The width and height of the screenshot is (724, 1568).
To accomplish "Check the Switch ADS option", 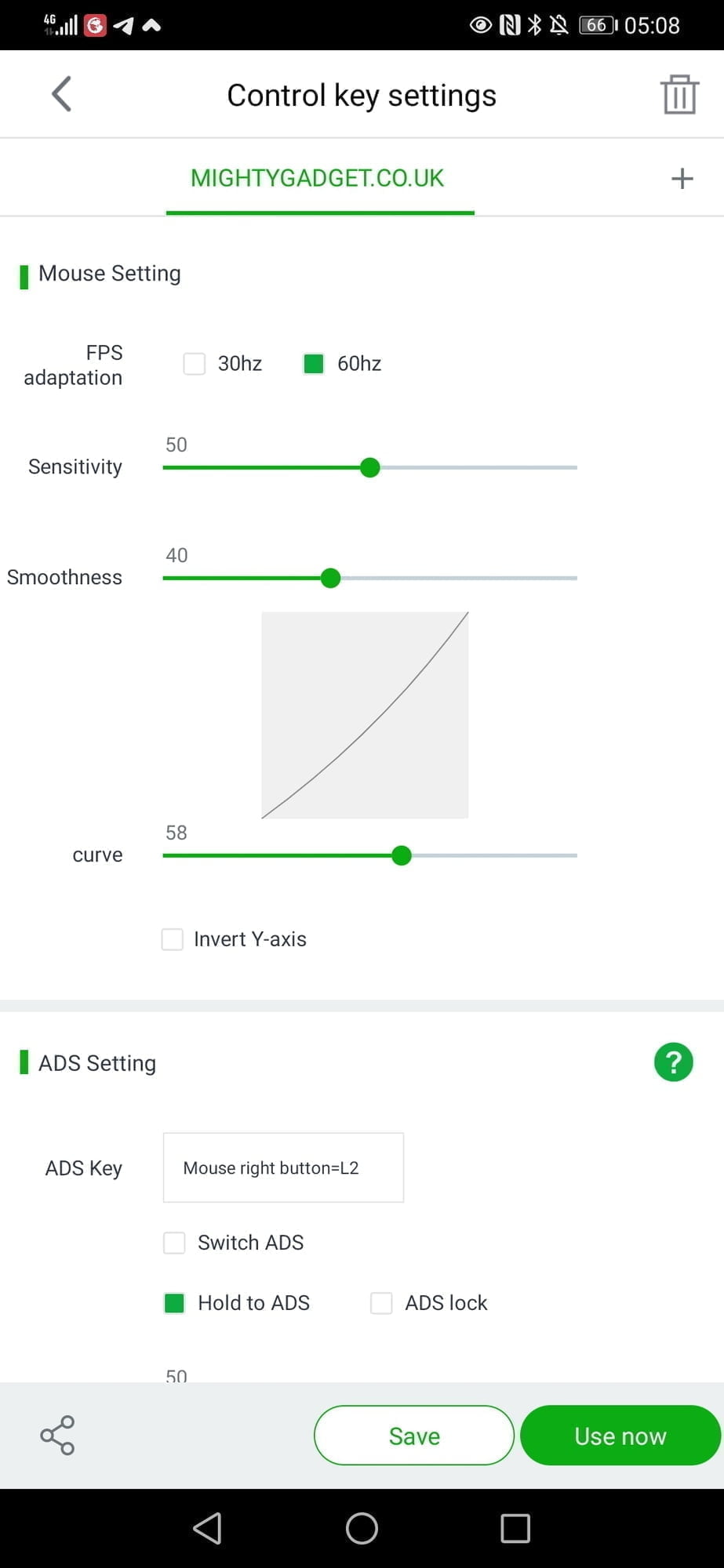I will coord(174,1243).
